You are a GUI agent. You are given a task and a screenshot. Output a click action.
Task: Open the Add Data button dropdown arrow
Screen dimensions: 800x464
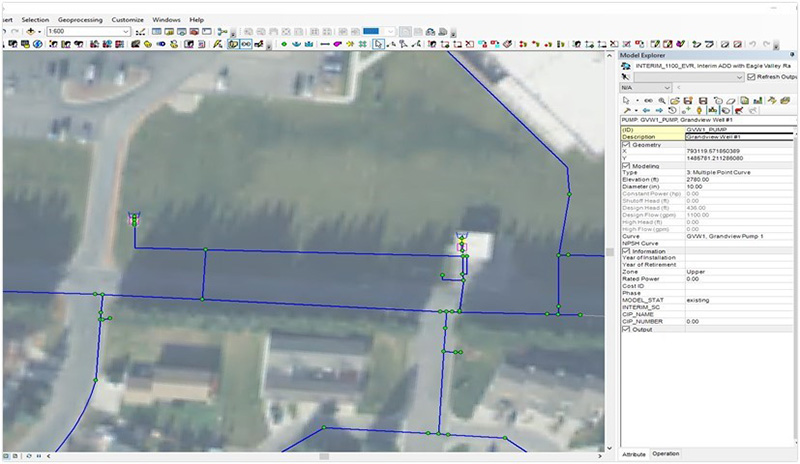pos(39,31)
